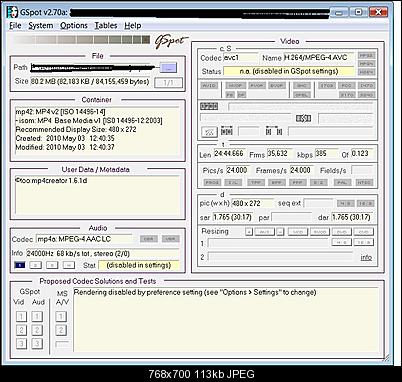The image size is (402, 382).
Task: Open the info link in Resizing section
Action: point(366,257)
